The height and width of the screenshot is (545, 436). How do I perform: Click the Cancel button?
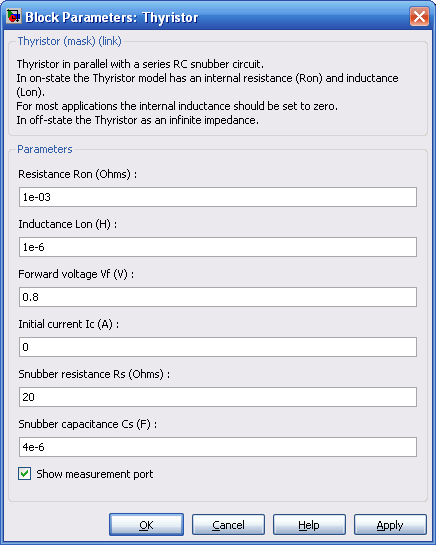228,524
